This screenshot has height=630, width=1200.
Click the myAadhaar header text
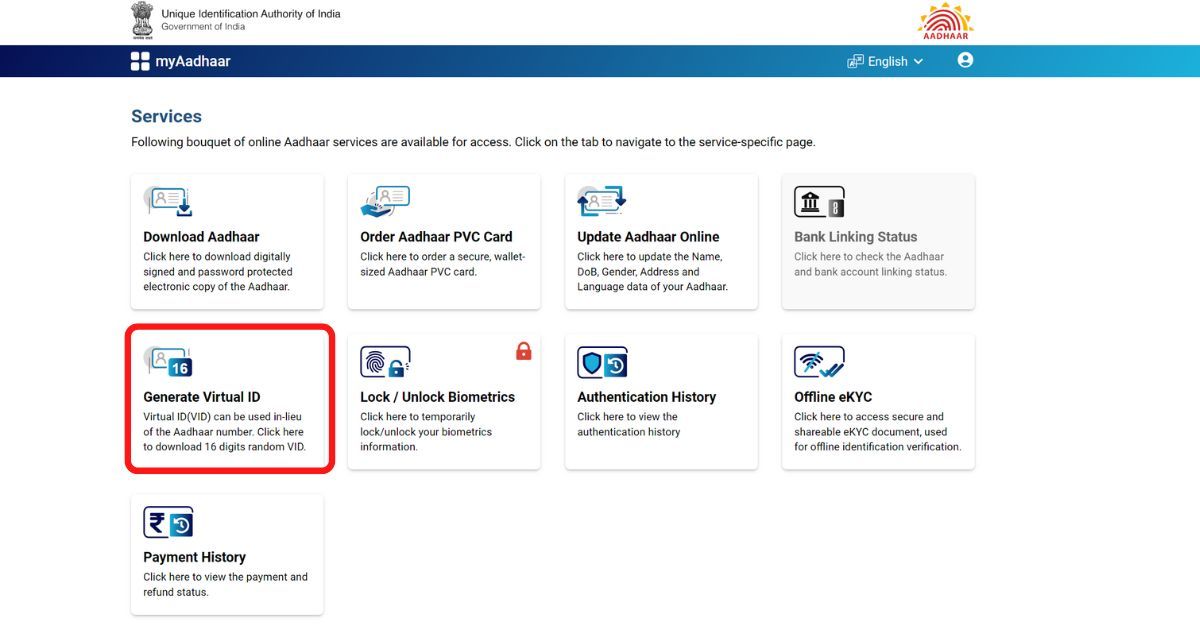[x=193, y=61]
